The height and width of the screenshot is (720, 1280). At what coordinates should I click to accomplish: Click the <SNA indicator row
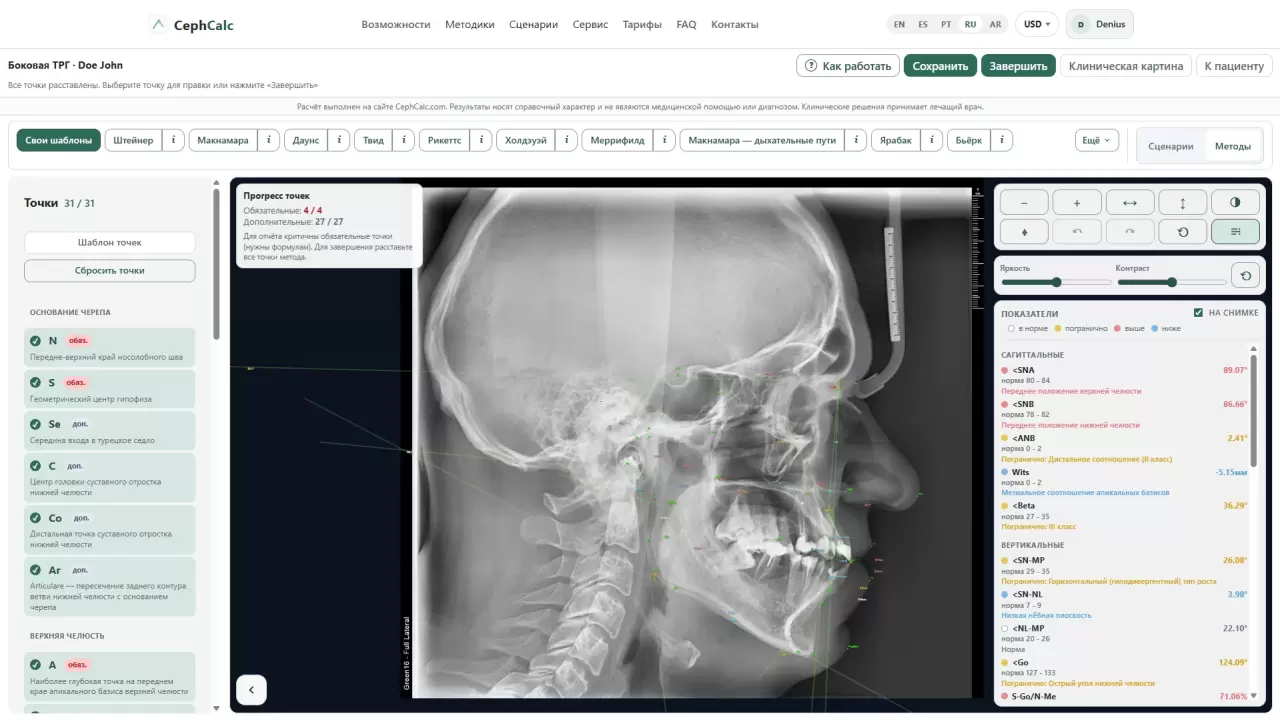click(x=1124, y=380)
